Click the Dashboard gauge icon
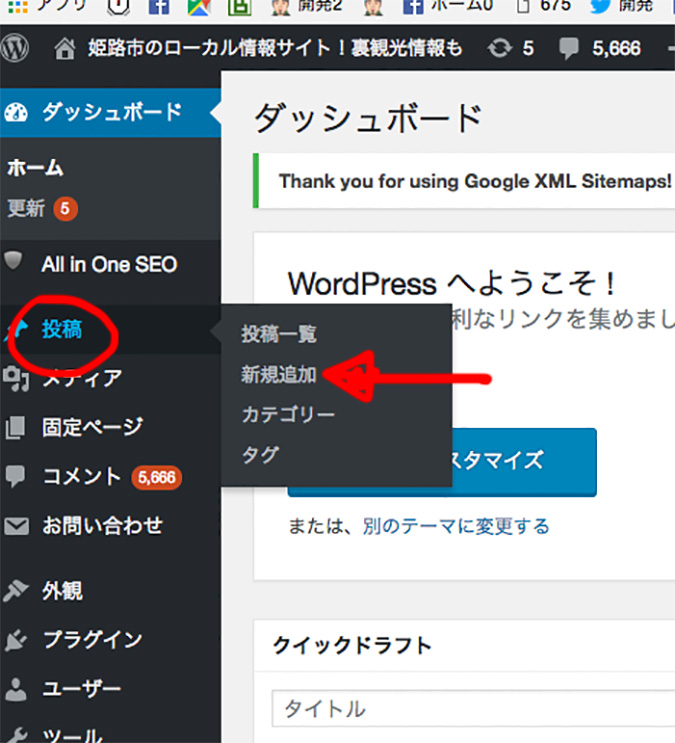 click(x=17, y=112)
